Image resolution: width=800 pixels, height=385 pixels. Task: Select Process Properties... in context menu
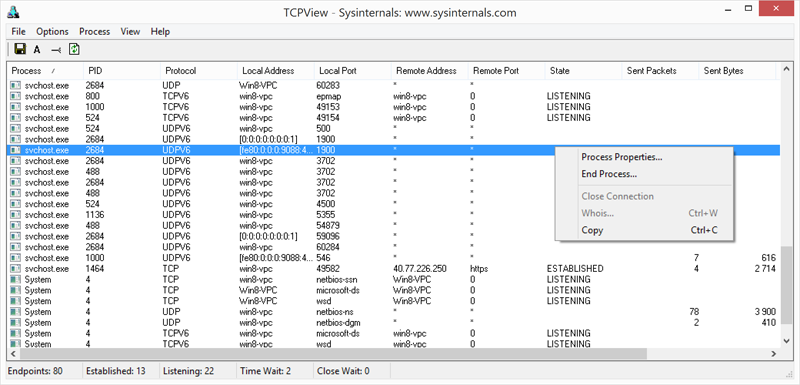click(x=622, y=157)
